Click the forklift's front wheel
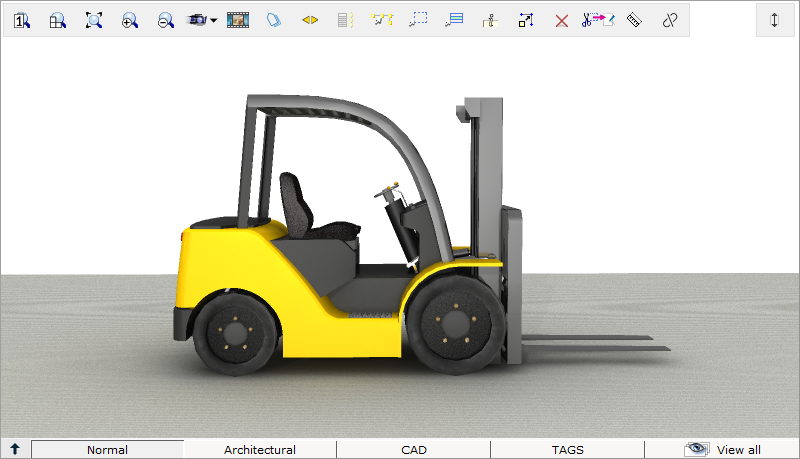This screenshot has width=800, height=459. pos(456,324)
